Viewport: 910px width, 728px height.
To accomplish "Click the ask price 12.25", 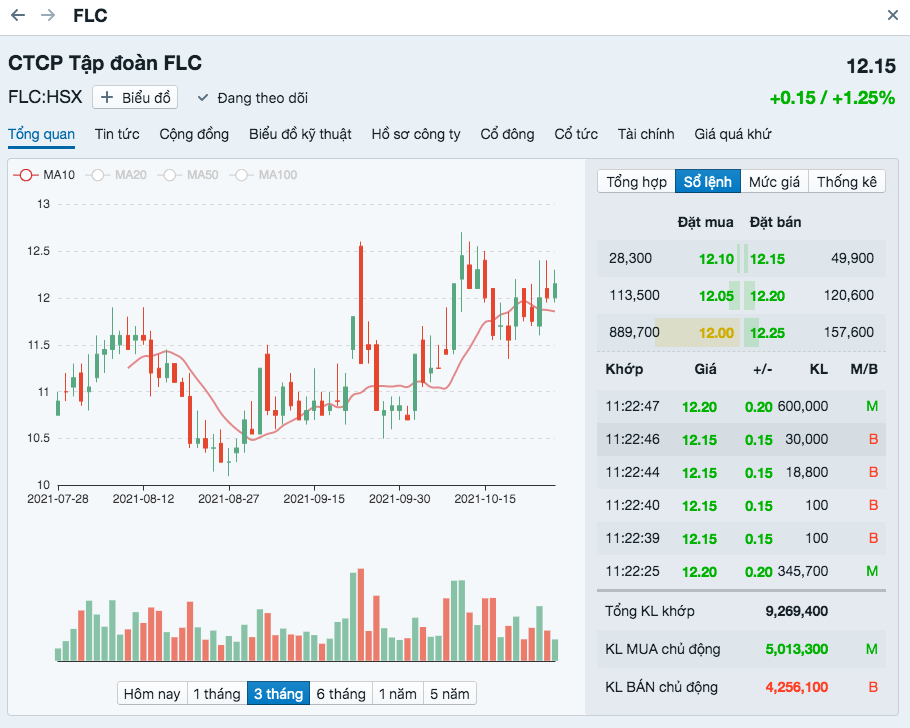I will tap(767, 333).
